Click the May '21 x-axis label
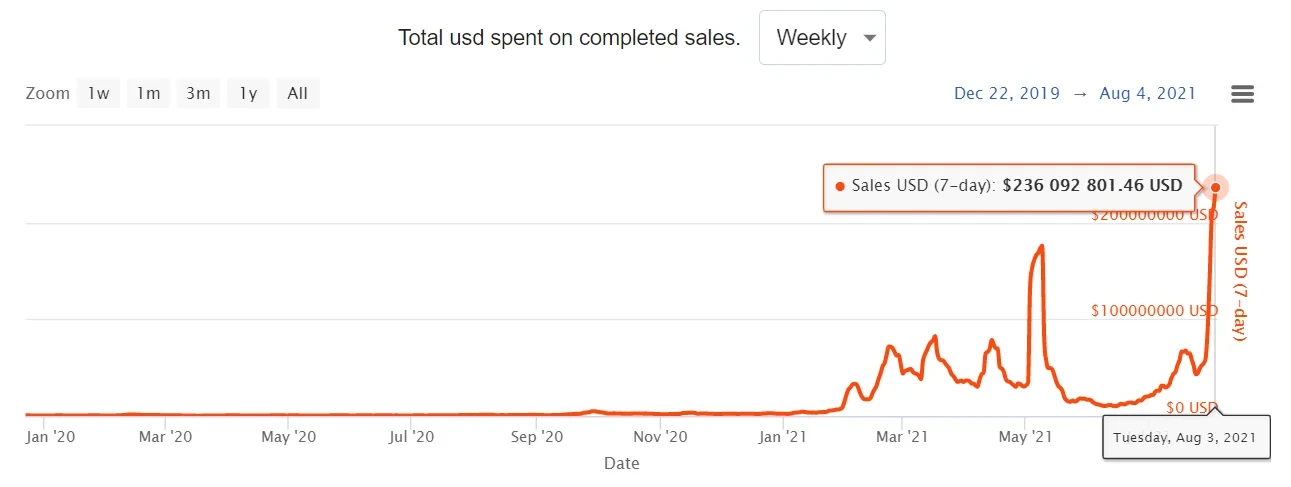The image size is (1291, 487). [x=1027, y=436]
